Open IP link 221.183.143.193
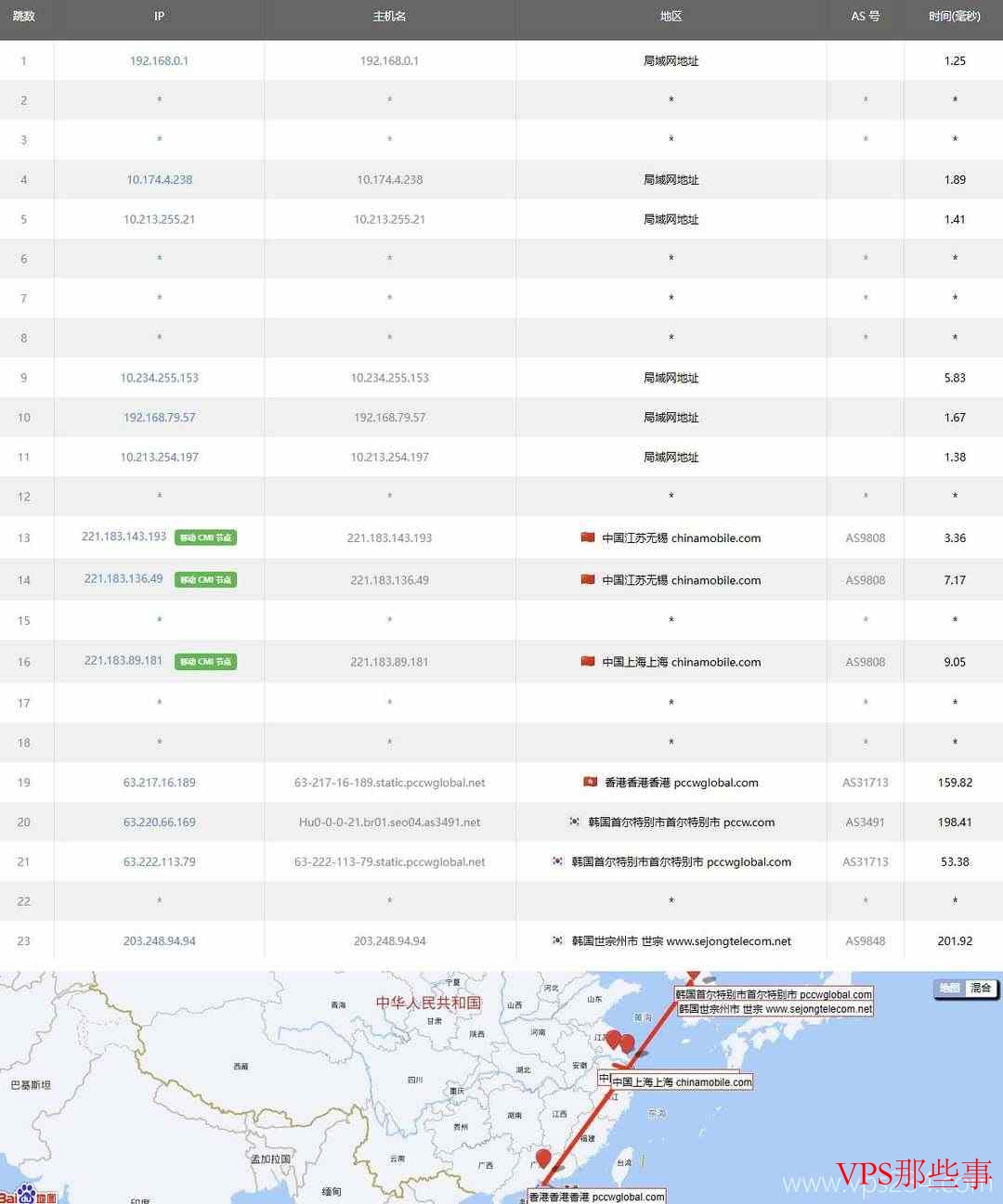The width and height of the screenshot is (1003, 1204). (124, 537)
